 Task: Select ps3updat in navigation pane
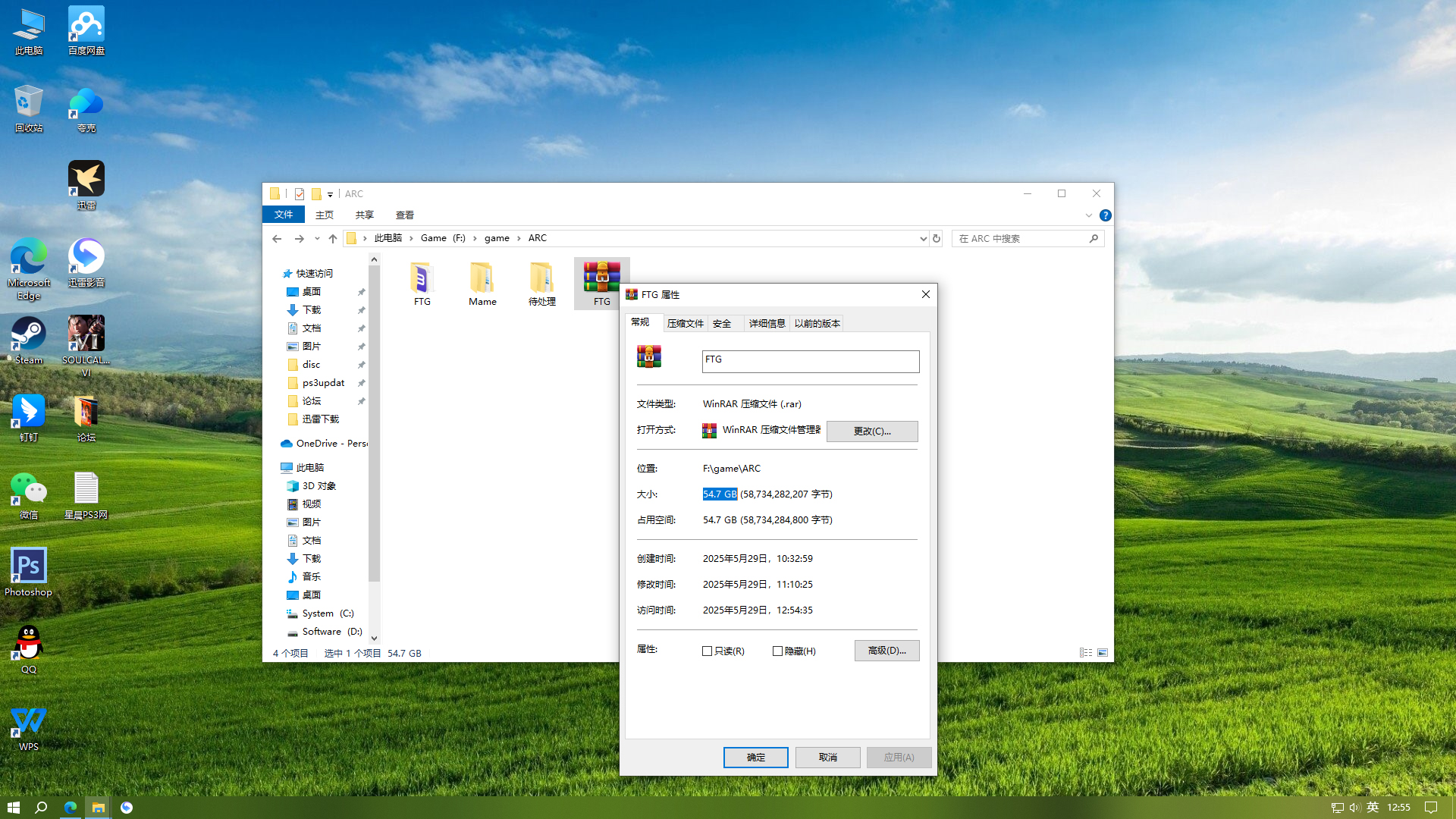point(323,383)
